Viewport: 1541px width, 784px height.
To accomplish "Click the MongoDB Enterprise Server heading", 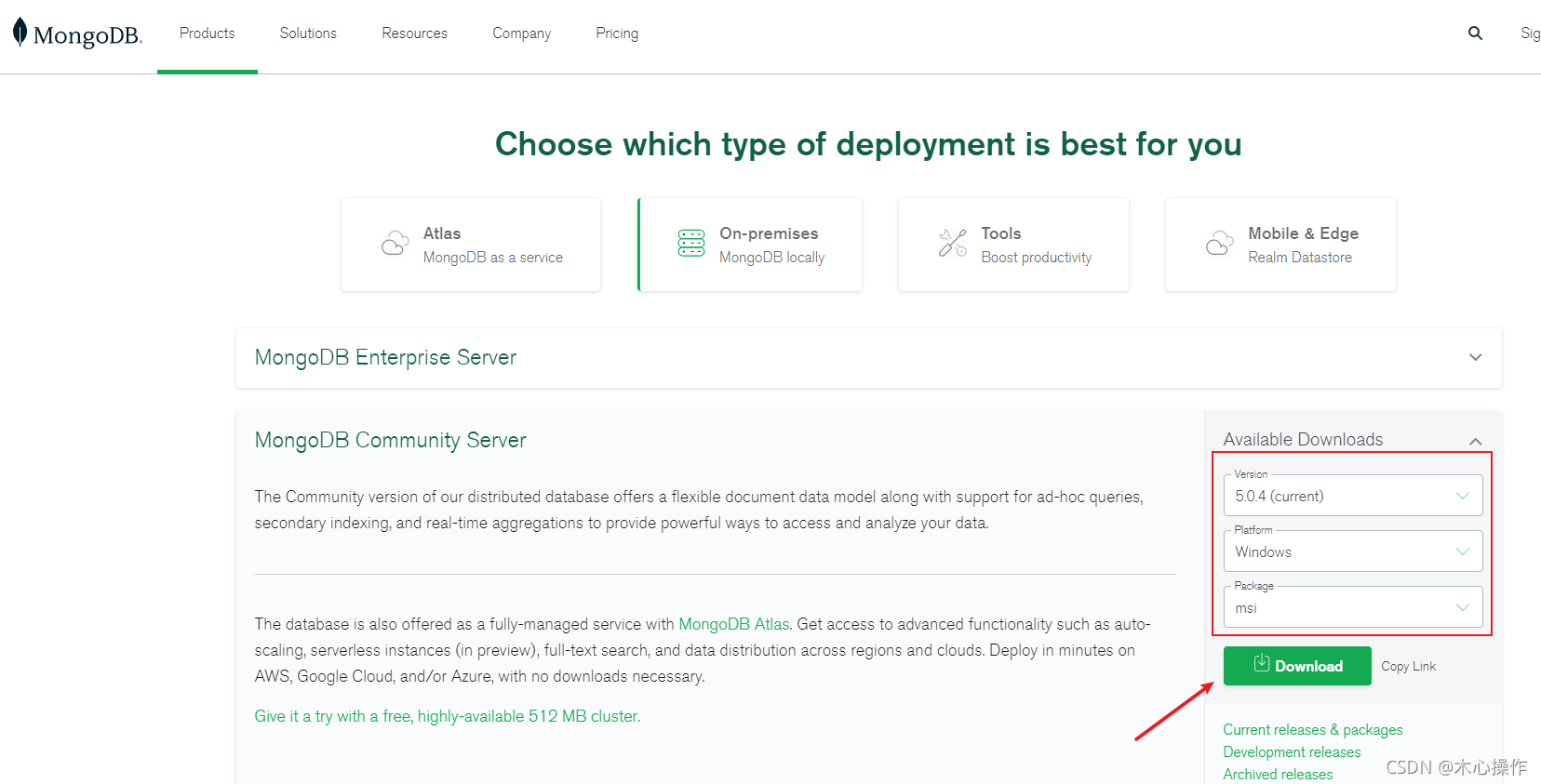I will click(385, 358).
